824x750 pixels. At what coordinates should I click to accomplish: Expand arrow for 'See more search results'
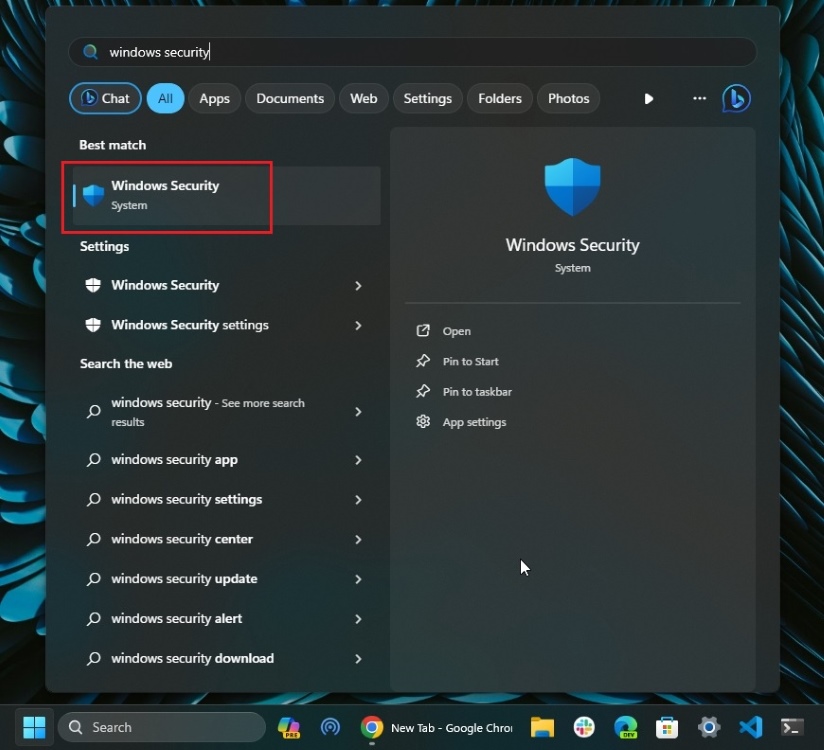tap(358, 412)
